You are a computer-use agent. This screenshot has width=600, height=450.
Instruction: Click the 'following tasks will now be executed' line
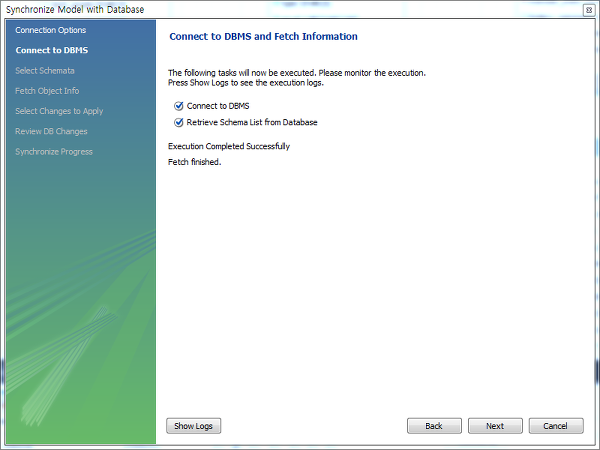point(297,73)
